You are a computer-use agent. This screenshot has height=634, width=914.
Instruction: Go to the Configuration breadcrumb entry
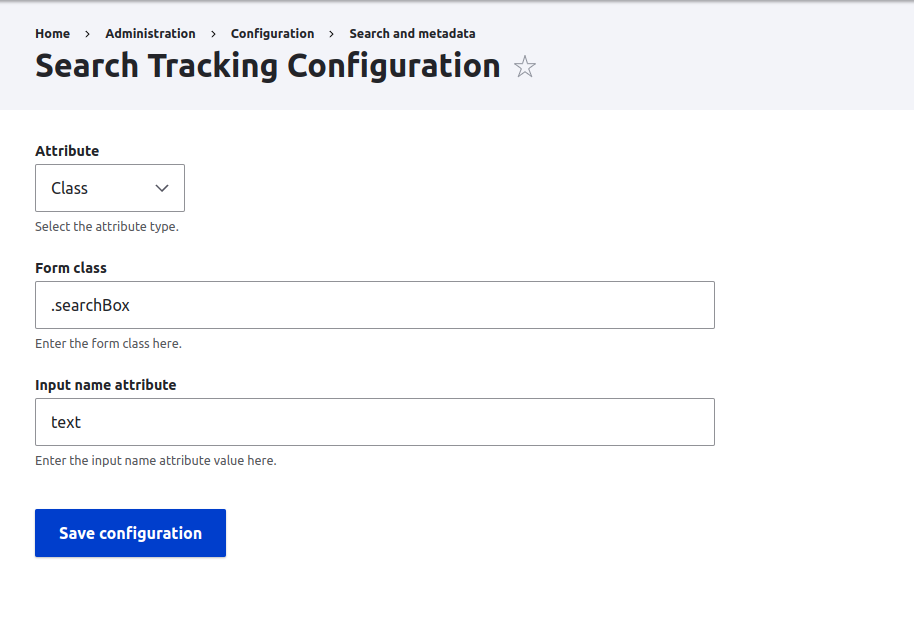[x=272, y=33]
